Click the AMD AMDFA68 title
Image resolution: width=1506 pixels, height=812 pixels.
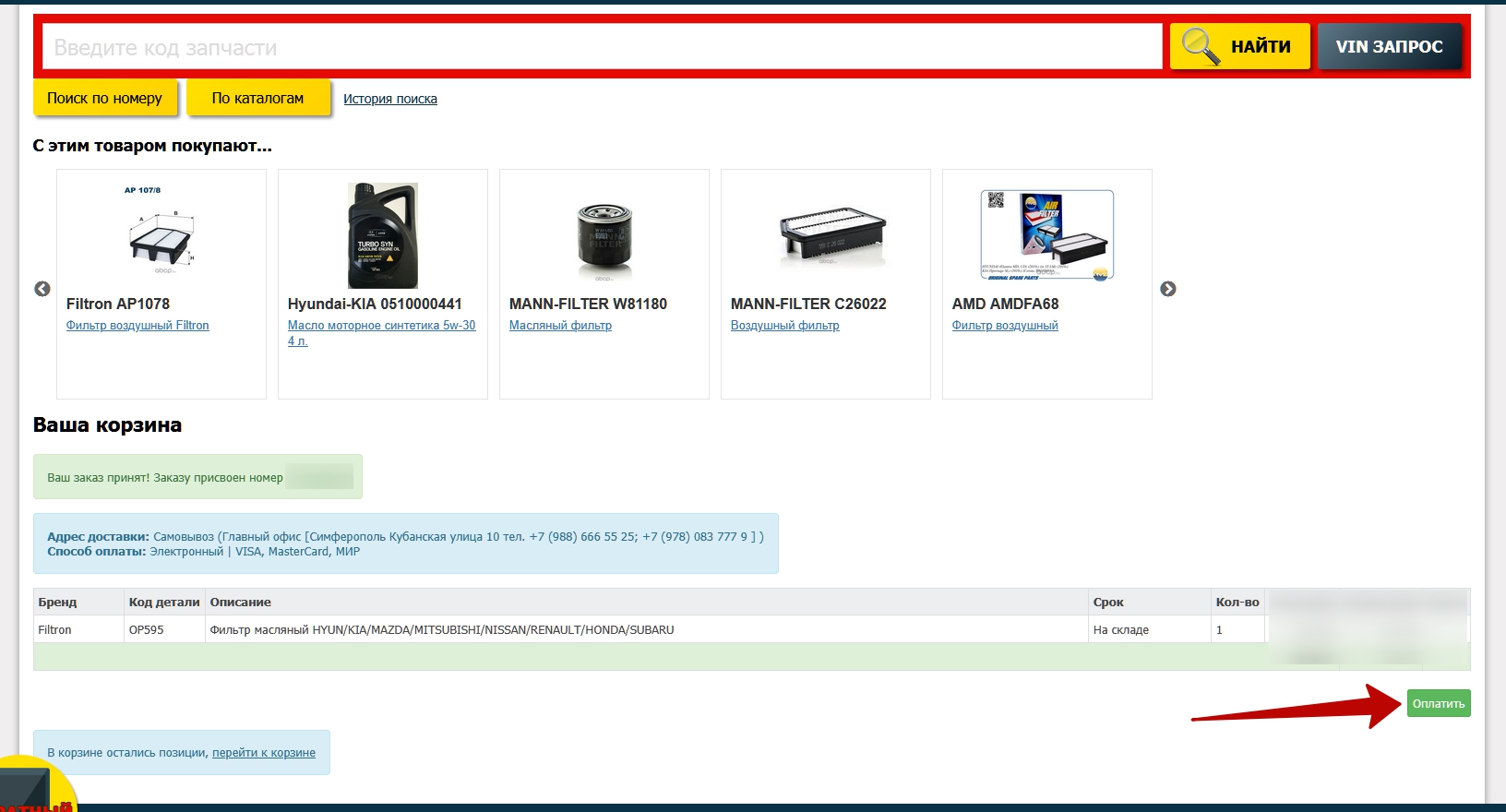coord(1005,304)
